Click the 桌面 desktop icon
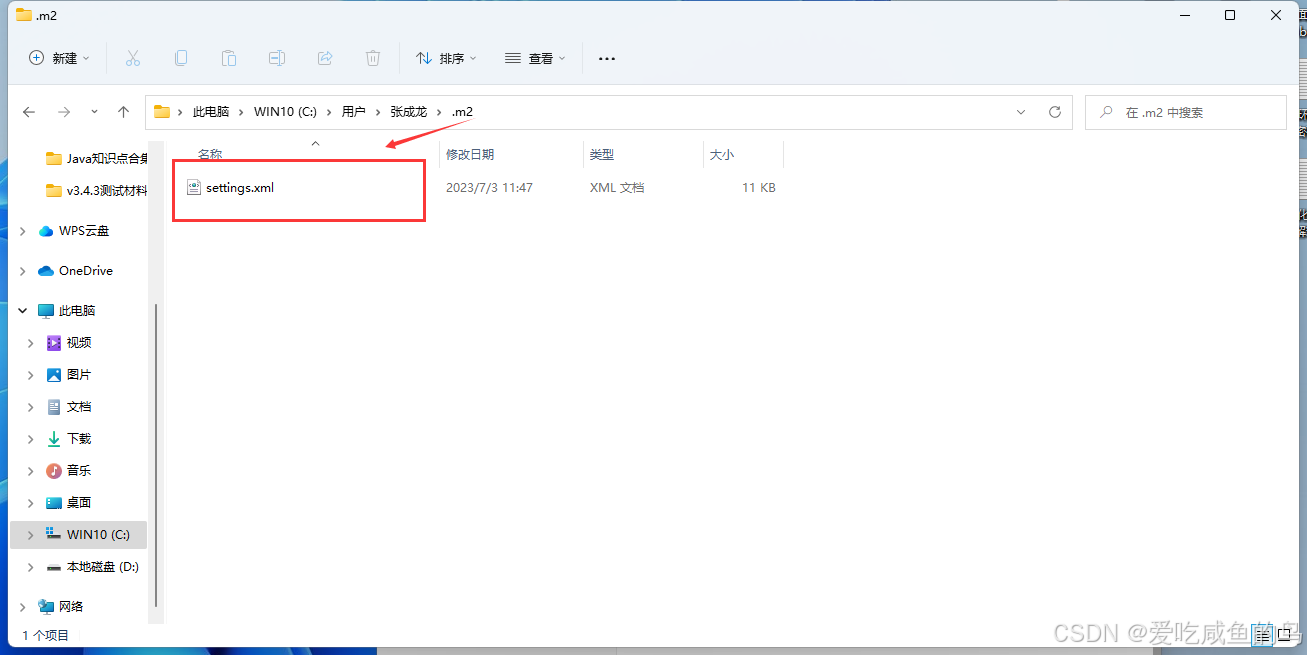 point(54,503)
